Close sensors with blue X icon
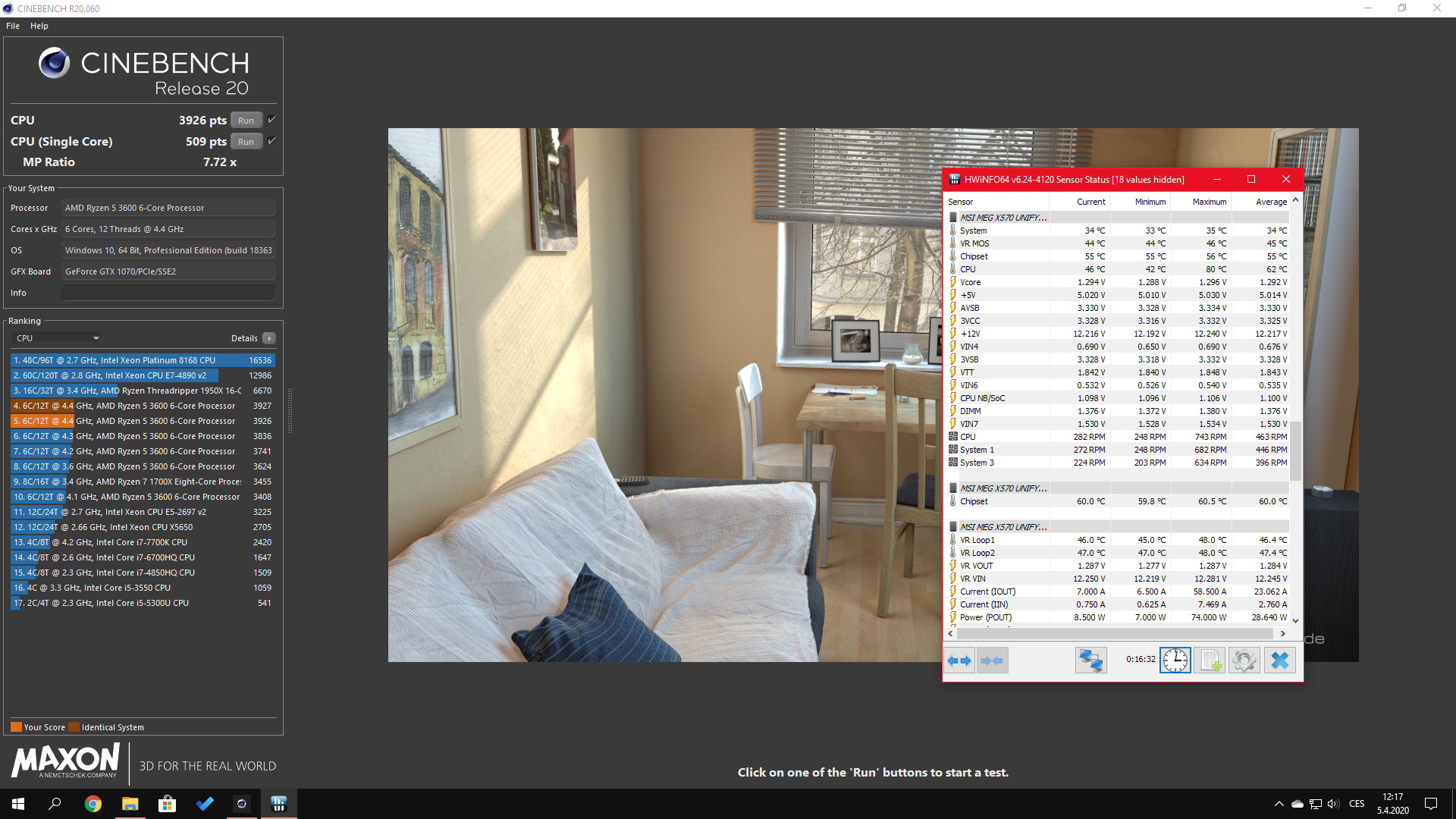Image resolution: width=1456 pixels, height=819 pixels. coord(1280,661)
